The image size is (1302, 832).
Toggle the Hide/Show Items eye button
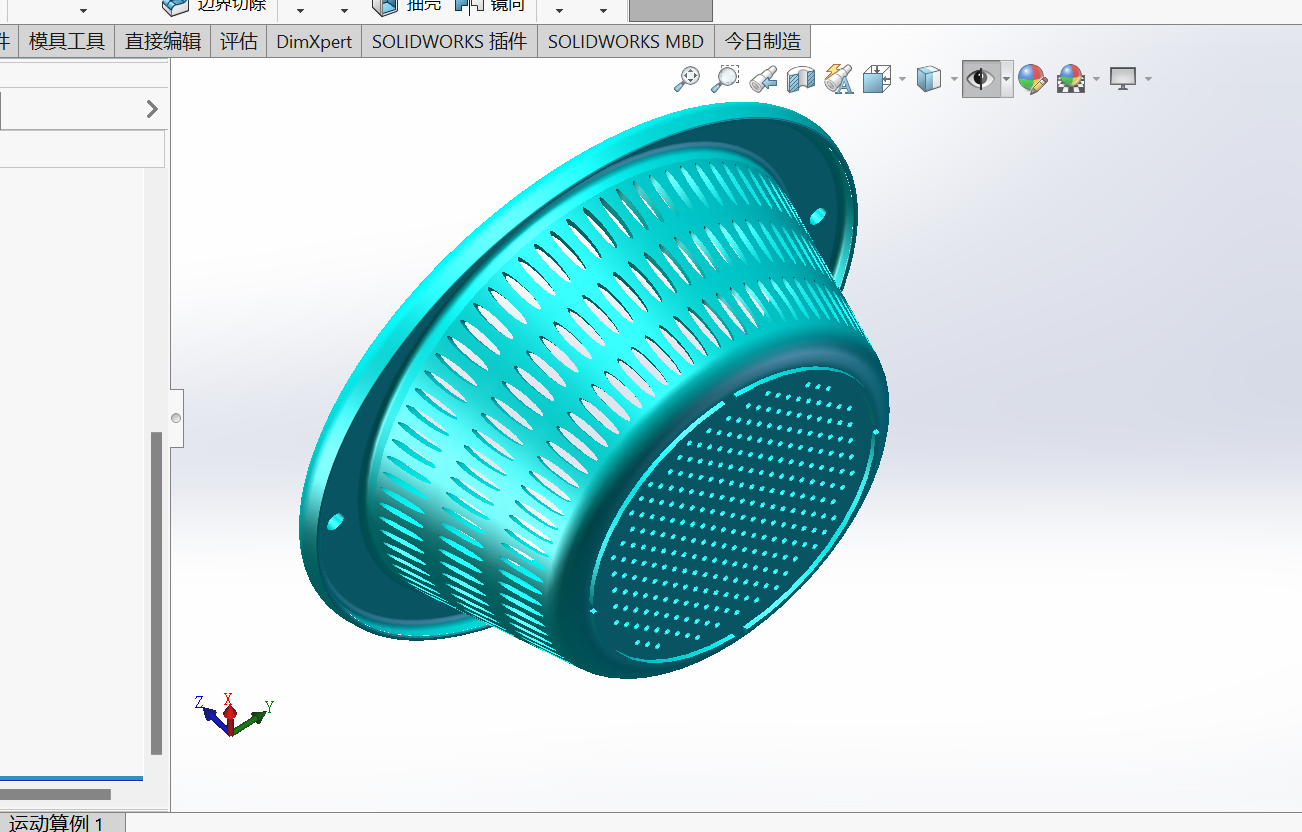coord(981,79)
